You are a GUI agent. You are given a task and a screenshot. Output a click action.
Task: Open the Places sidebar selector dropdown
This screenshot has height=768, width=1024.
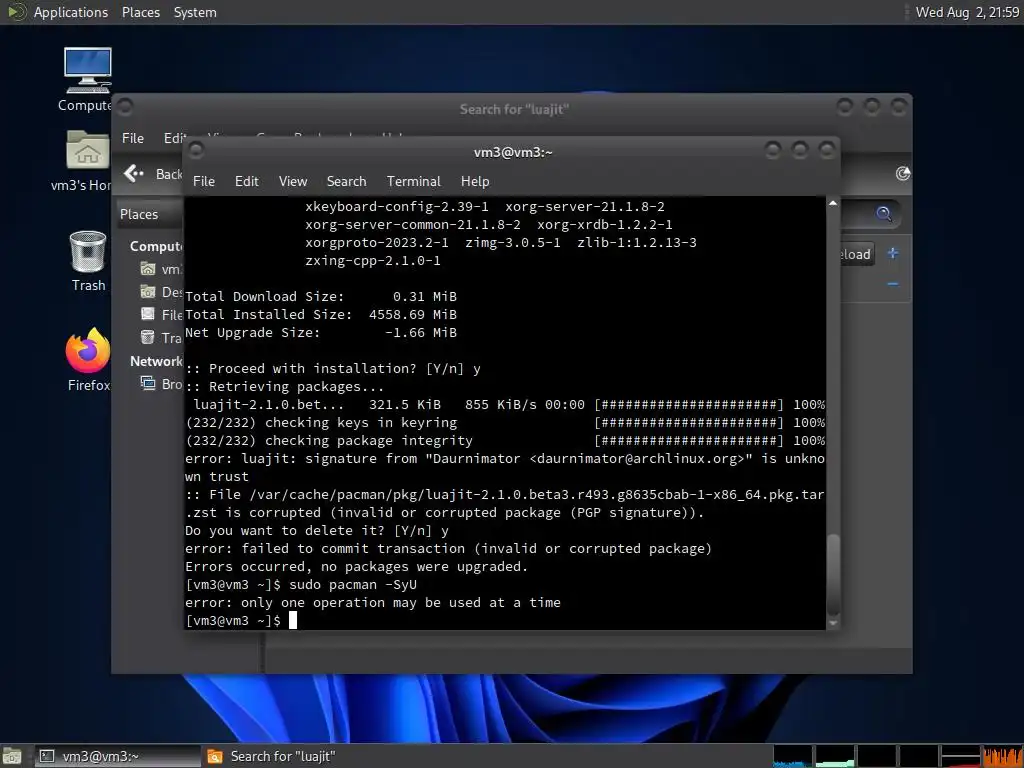pyautogui.click(x=149, y=214)
